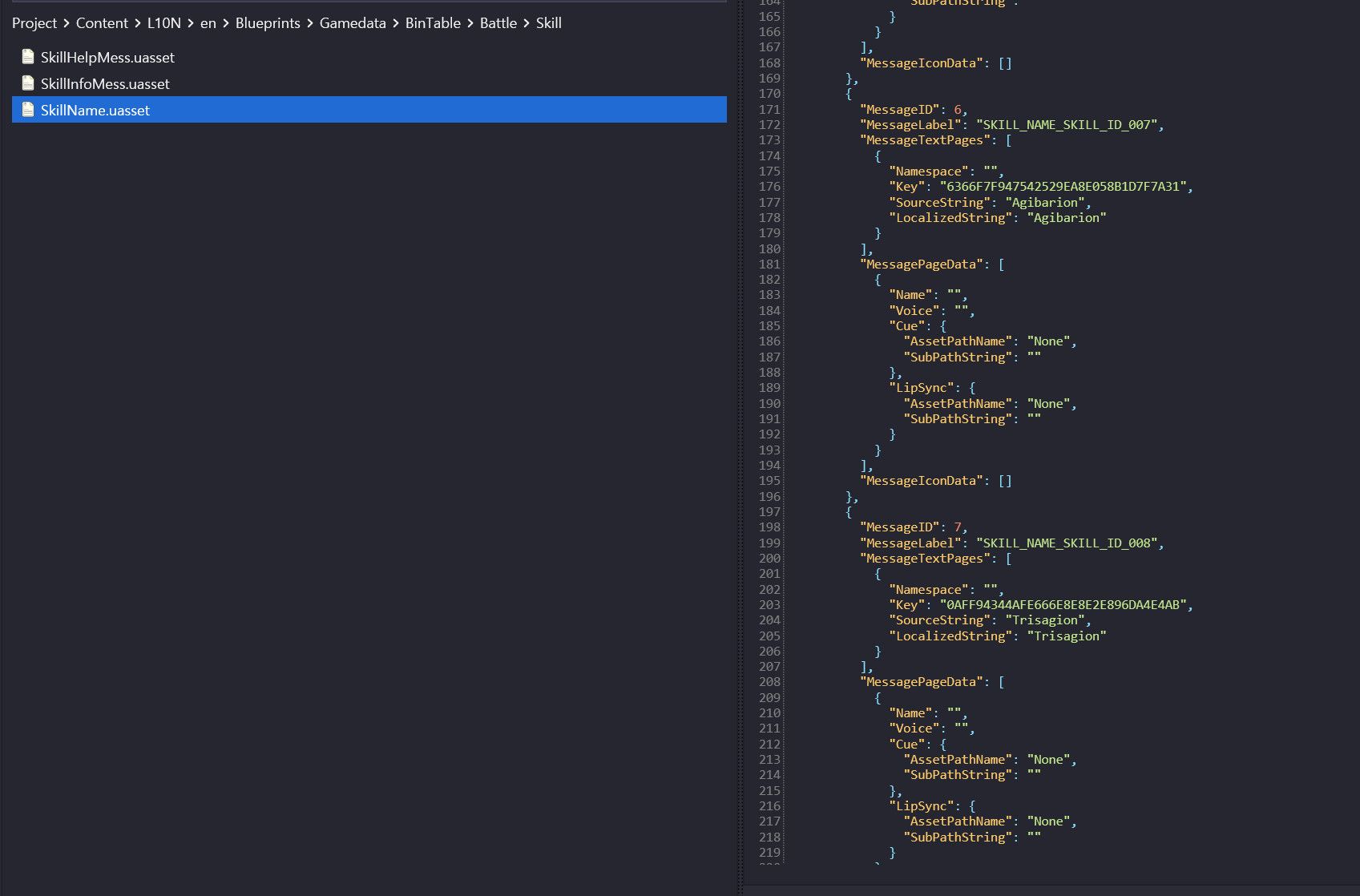This screenshot has height=896, width=1360.
Task: Go to Skill breadcrumb folder
Action: click(549, 23)
